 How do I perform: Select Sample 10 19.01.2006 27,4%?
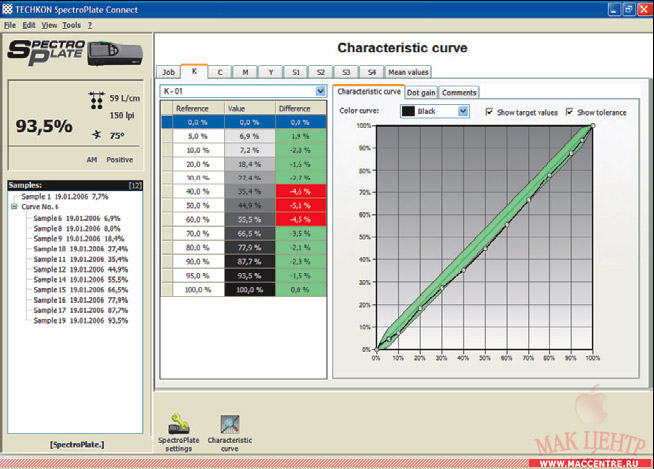click(x=80, y=249)
